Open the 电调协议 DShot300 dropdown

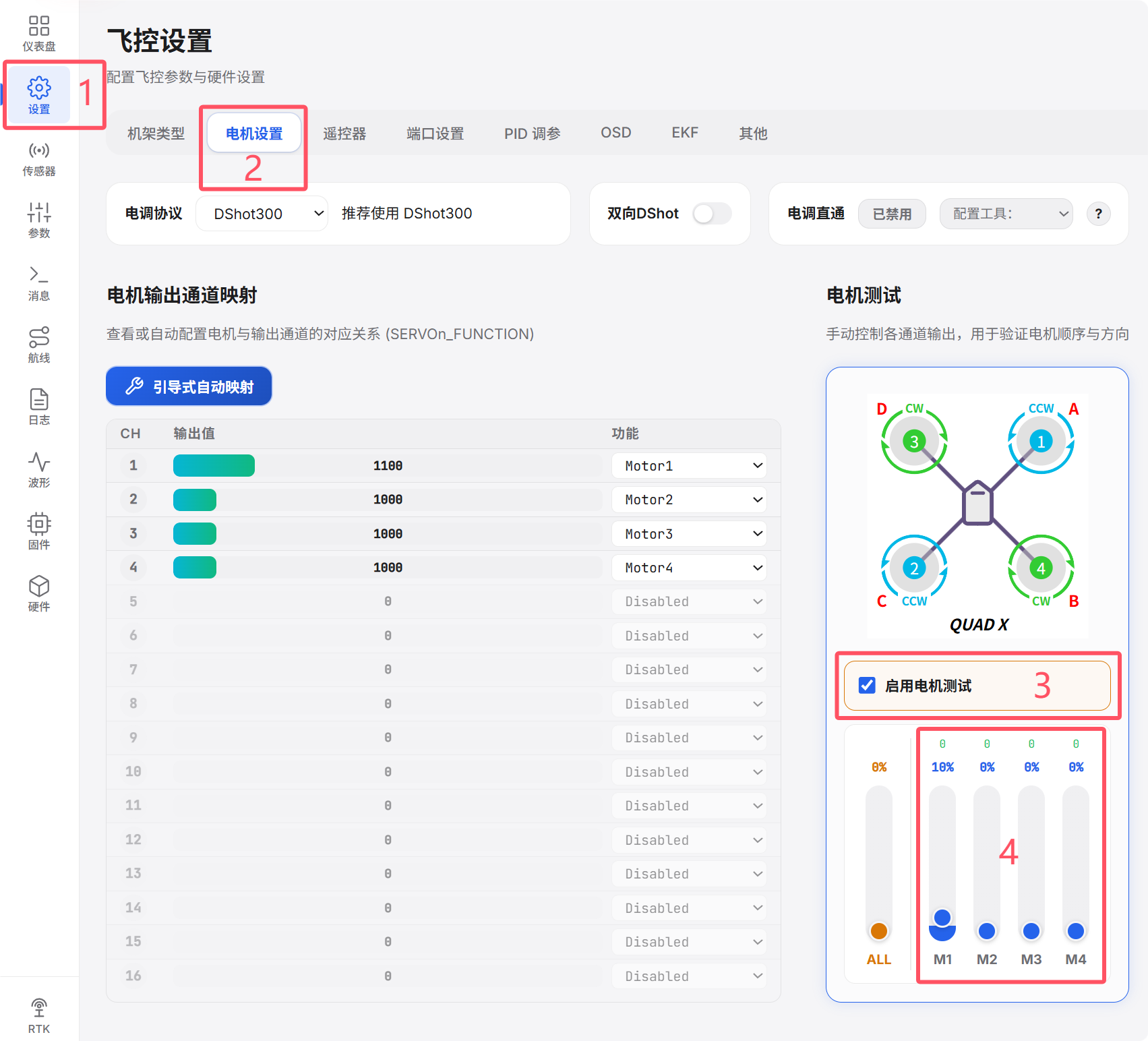tap(262, 214)
